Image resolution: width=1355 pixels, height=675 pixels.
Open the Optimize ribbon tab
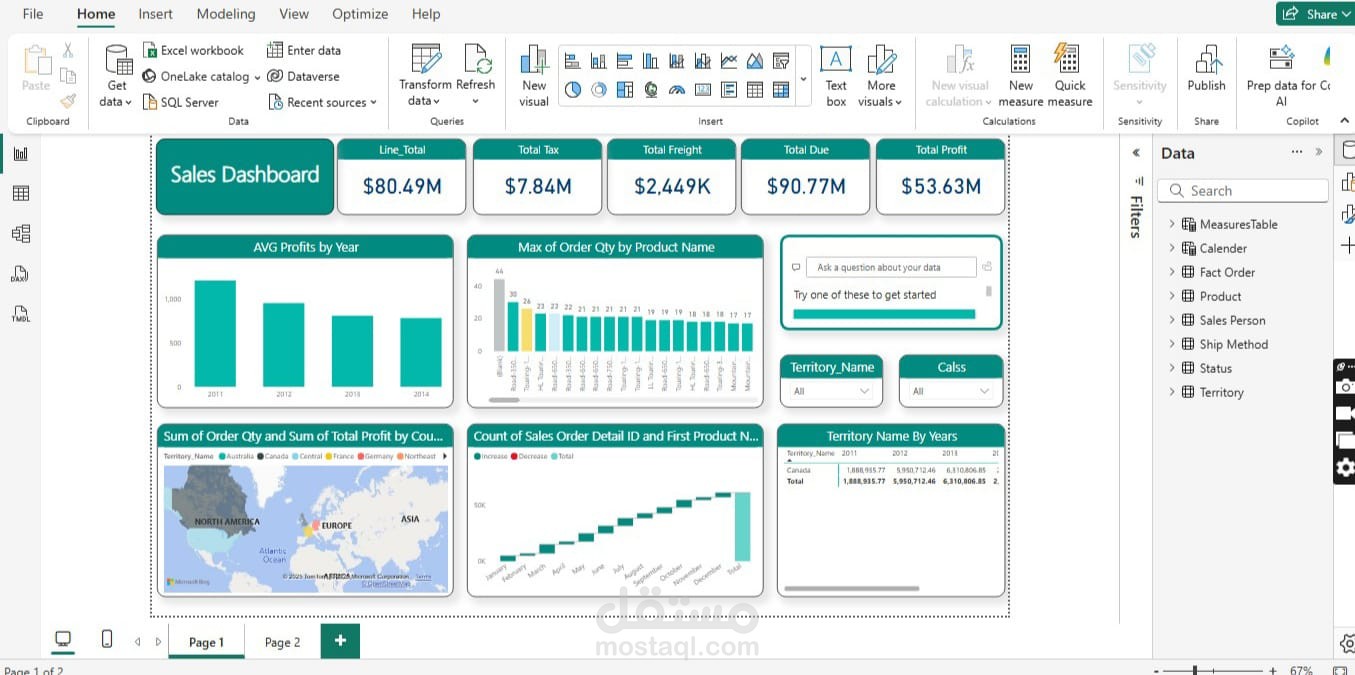click(x=360, y=14)
